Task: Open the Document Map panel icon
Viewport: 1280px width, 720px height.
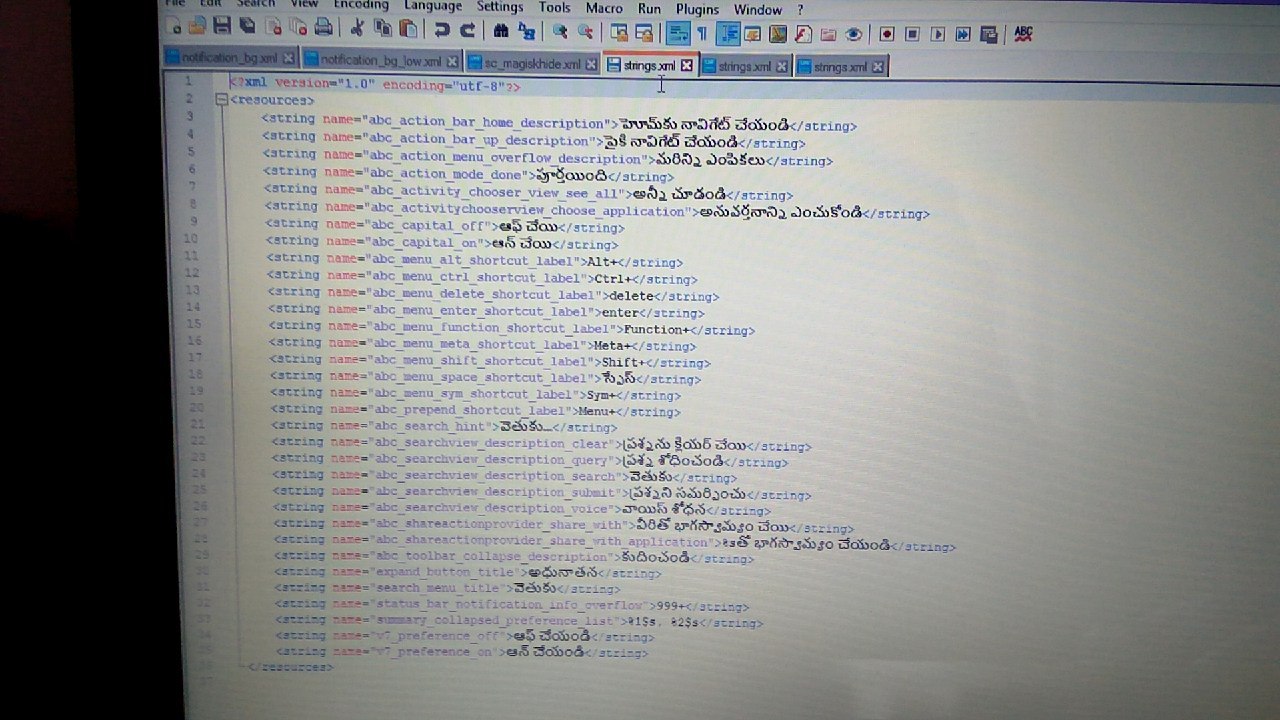Action: [778, 34]
